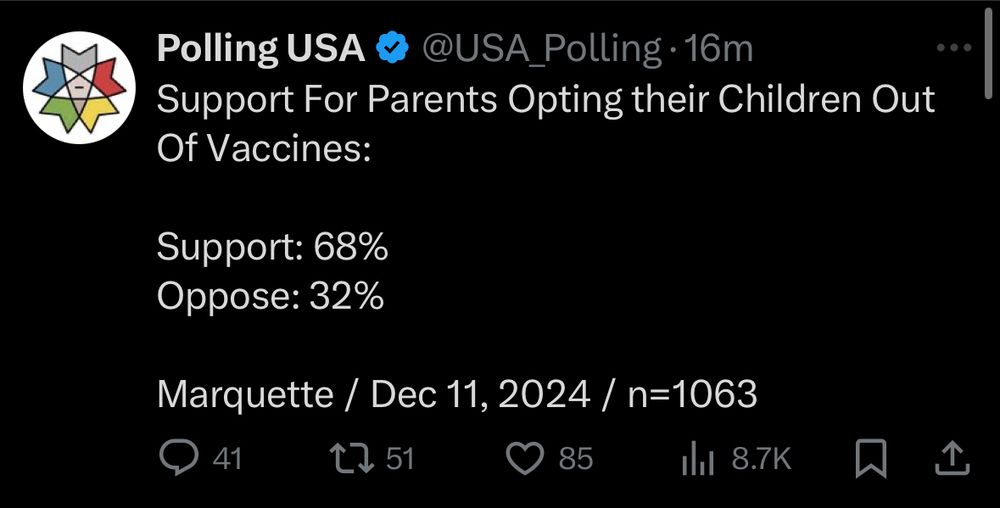Image resolution: width=1000 pixels, height=508 pixels.
Task: Click the 51 reposts count
Action: [x=401, y=459]
